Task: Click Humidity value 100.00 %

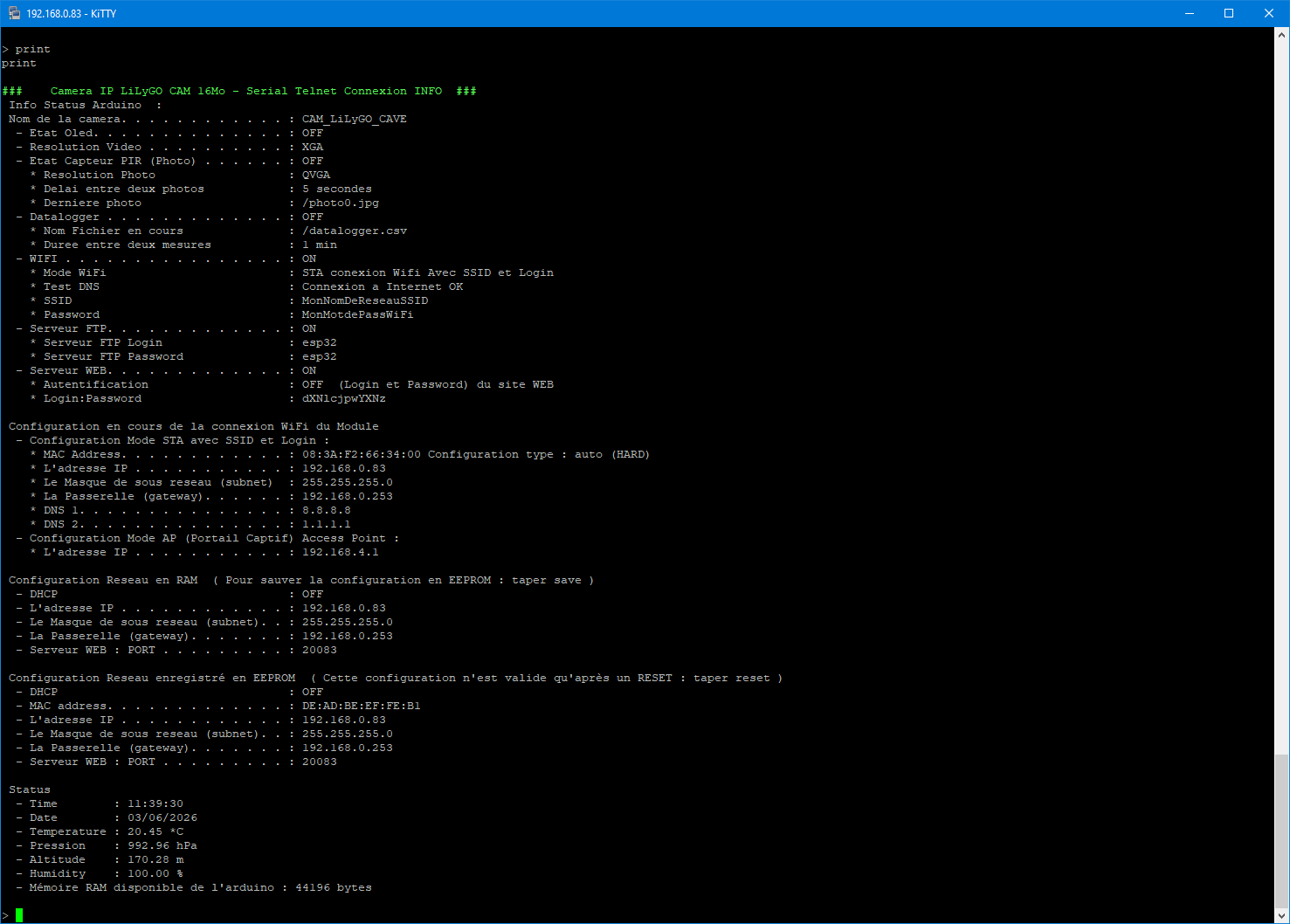Action: tap(155, 873)
